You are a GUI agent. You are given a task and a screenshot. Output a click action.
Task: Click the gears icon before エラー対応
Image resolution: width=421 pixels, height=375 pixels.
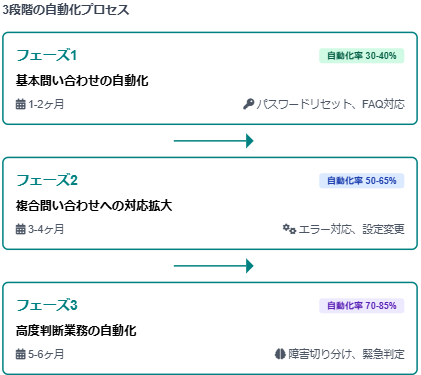click(x=289, y=229)
